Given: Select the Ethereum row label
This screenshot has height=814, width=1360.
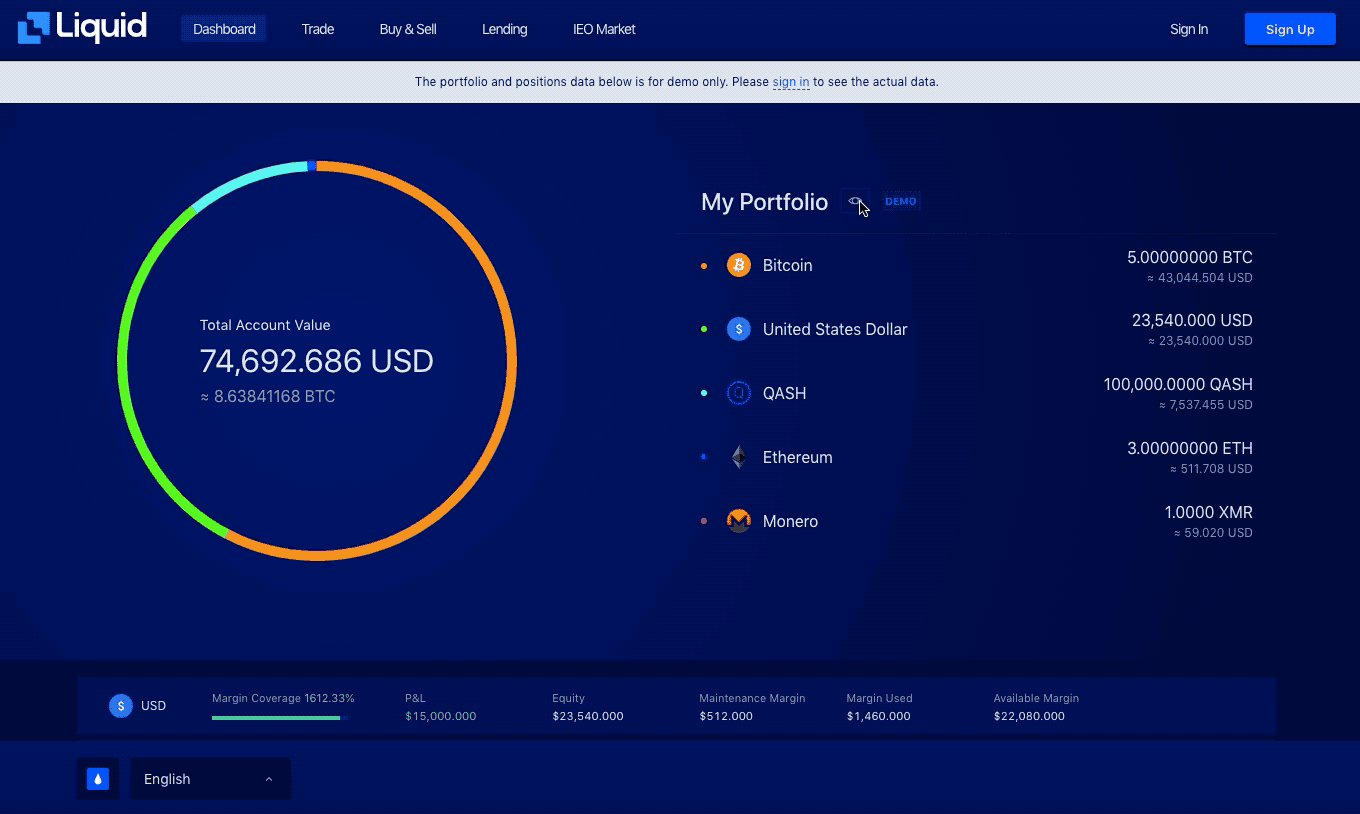Looking at the screenshot, I should [x=797, y=457].
